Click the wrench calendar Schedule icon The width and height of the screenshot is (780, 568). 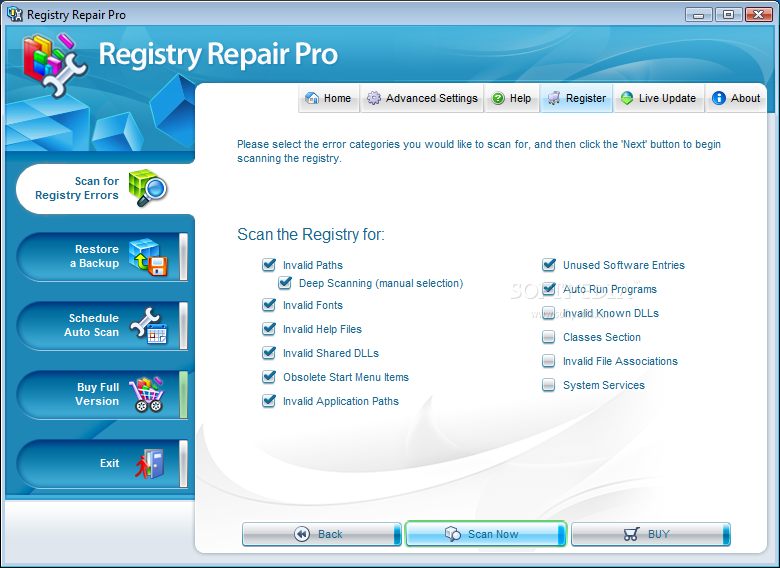[x=148, y=325]
